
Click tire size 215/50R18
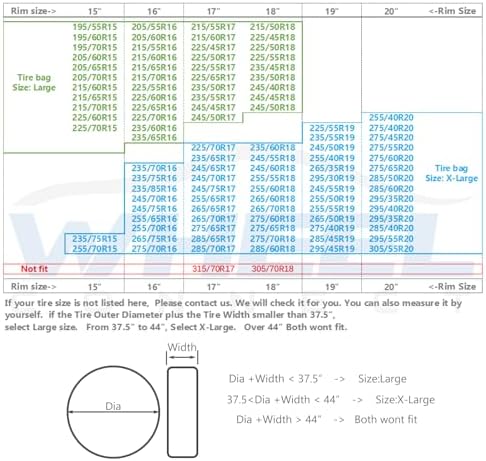tap(273, 27)
